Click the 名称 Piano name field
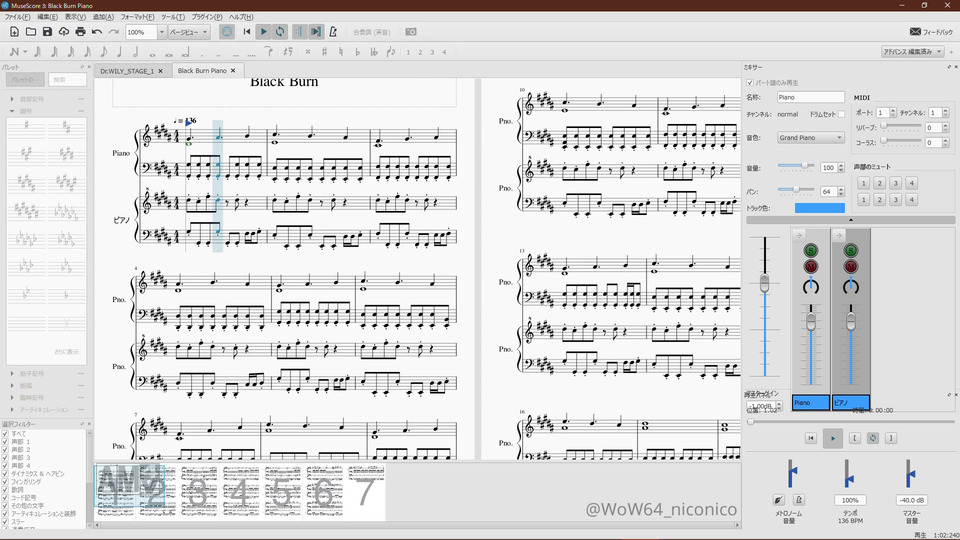 click(x=811, y=97)
